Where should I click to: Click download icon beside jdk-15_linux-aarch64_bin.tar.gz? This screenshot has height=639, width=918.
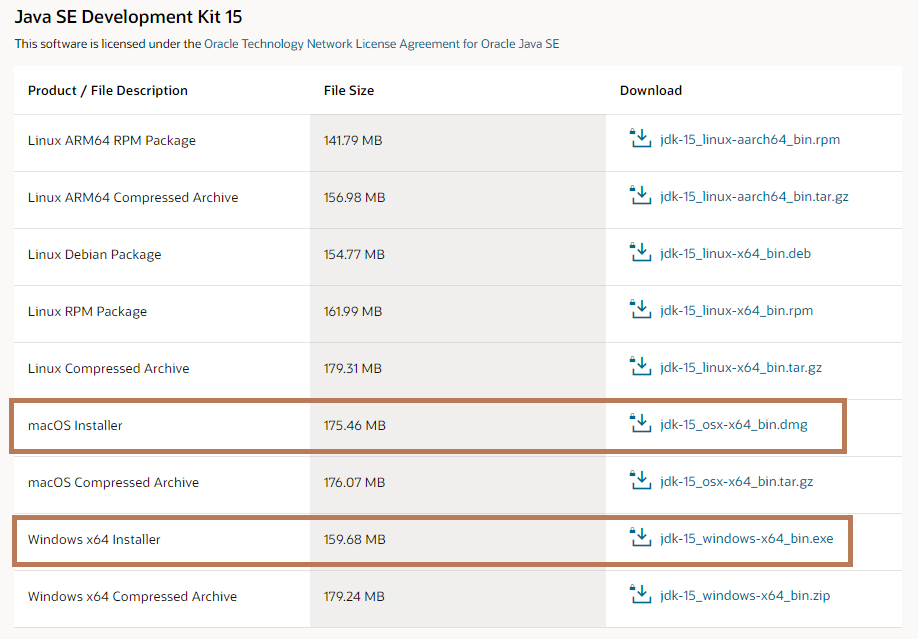tap(640, 195)
